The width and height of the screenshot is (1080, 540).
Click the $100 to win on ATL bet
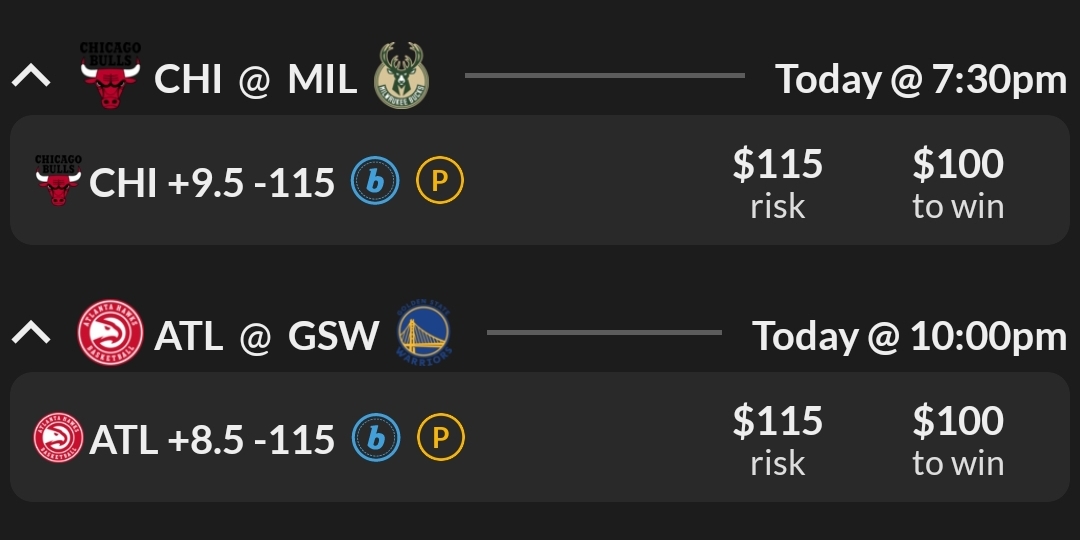coord(957,438)
